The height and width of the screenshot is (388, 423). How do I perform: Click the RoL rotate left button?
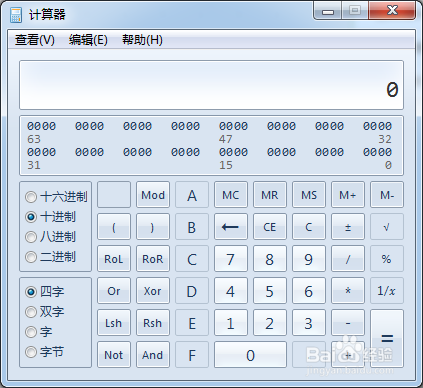pyautogui.click(x=114, y=259)
